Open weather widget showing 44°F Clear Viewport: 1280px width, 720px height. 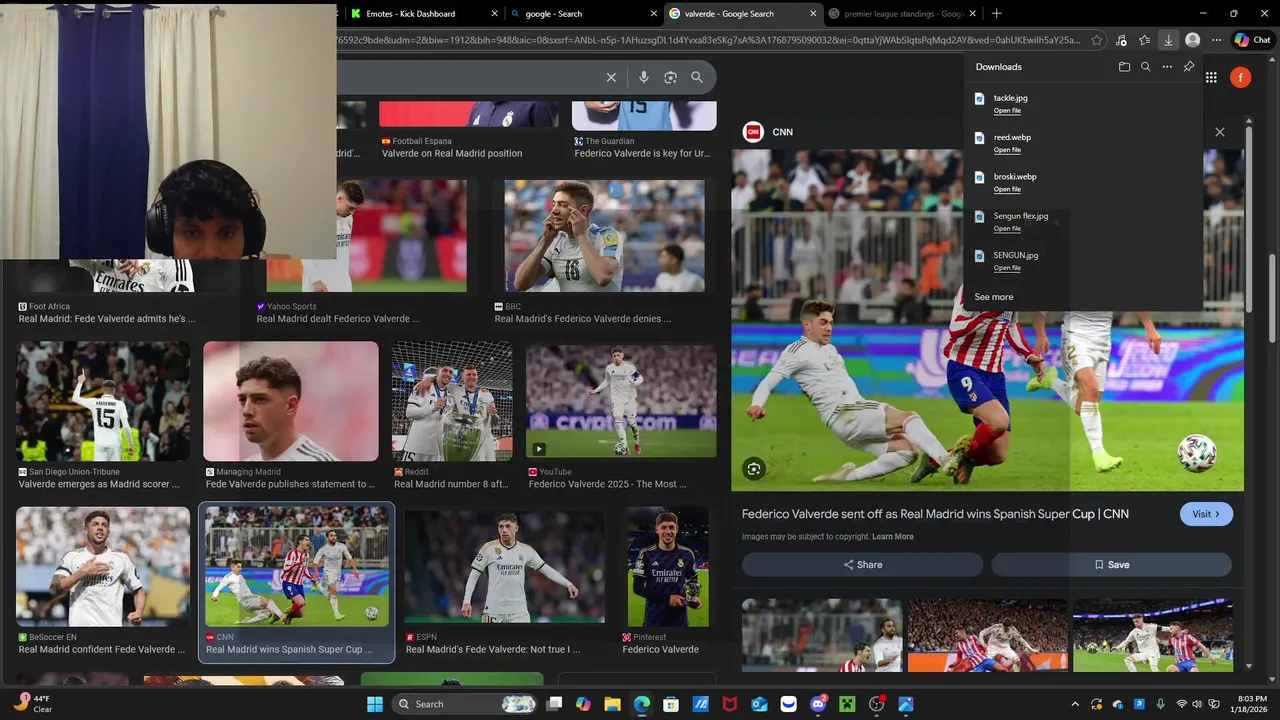32,704
